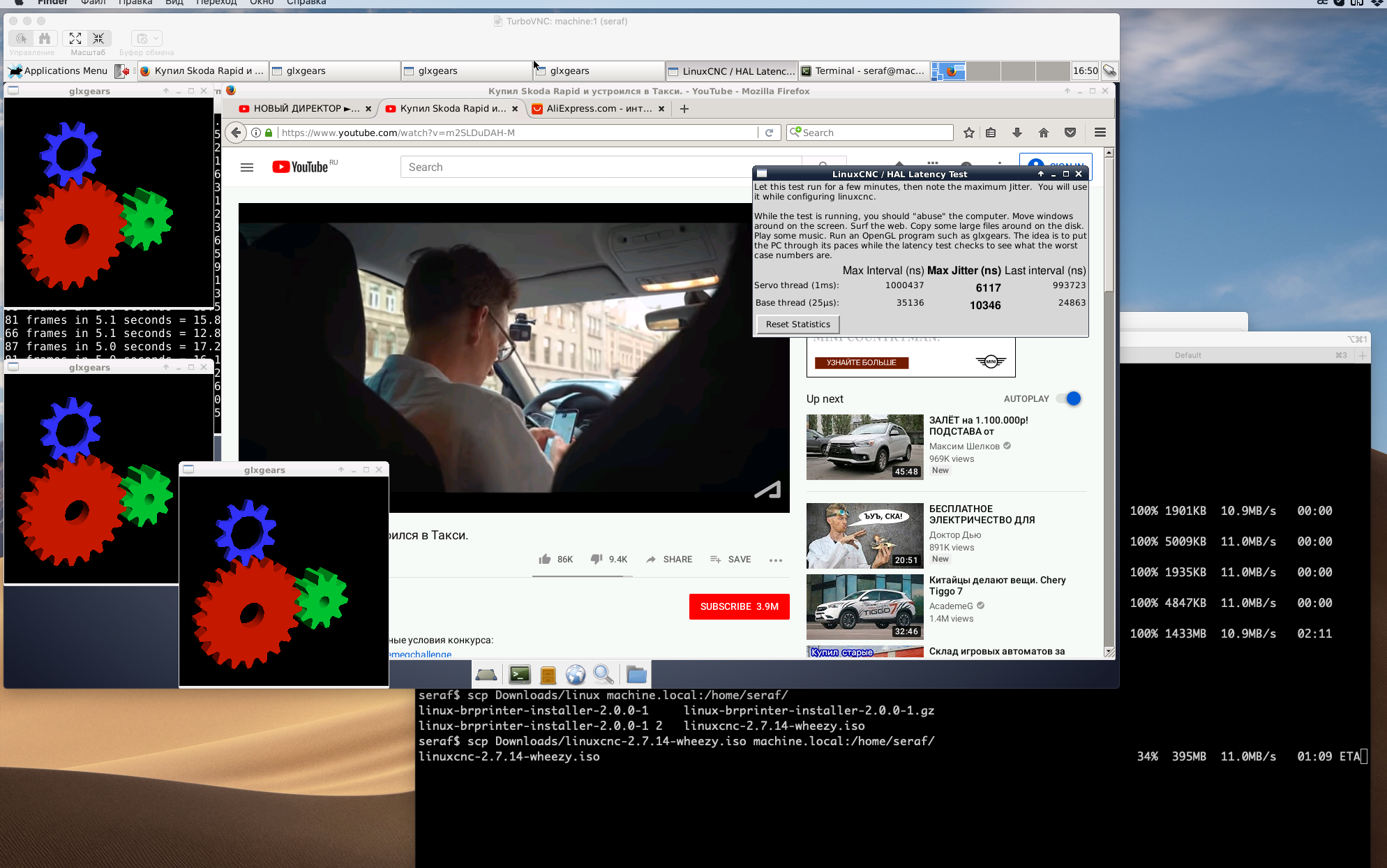Open file manager cabinet dock icon
Screen dimensions: 1387x868
[548, 674]
